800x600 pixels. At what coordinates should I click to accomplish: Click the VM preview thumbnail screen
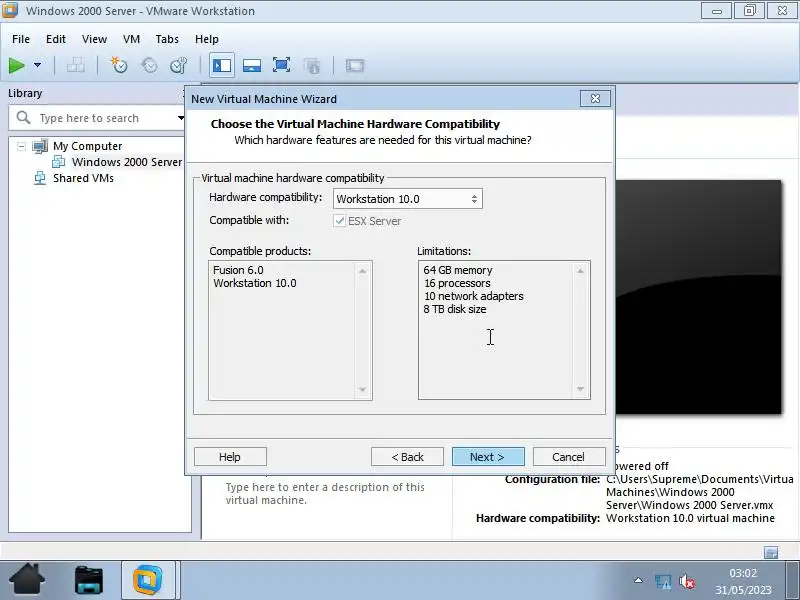coord(698,297)
